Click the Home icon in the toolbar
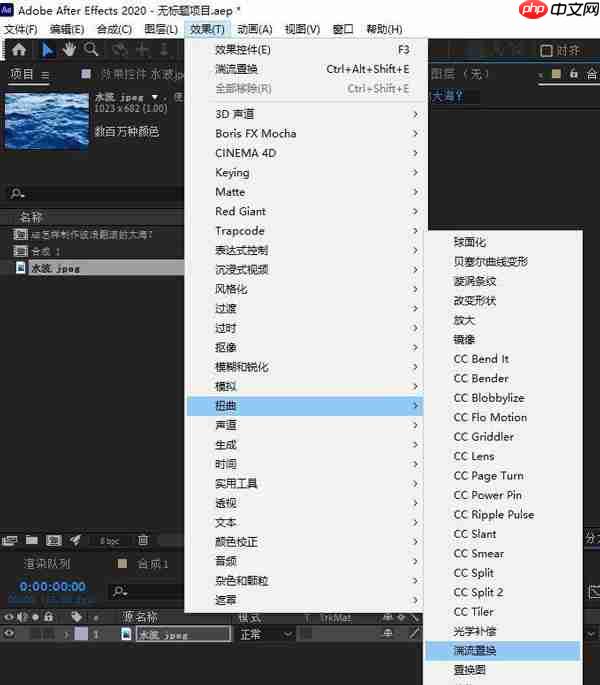 click(x=19, y=50)
